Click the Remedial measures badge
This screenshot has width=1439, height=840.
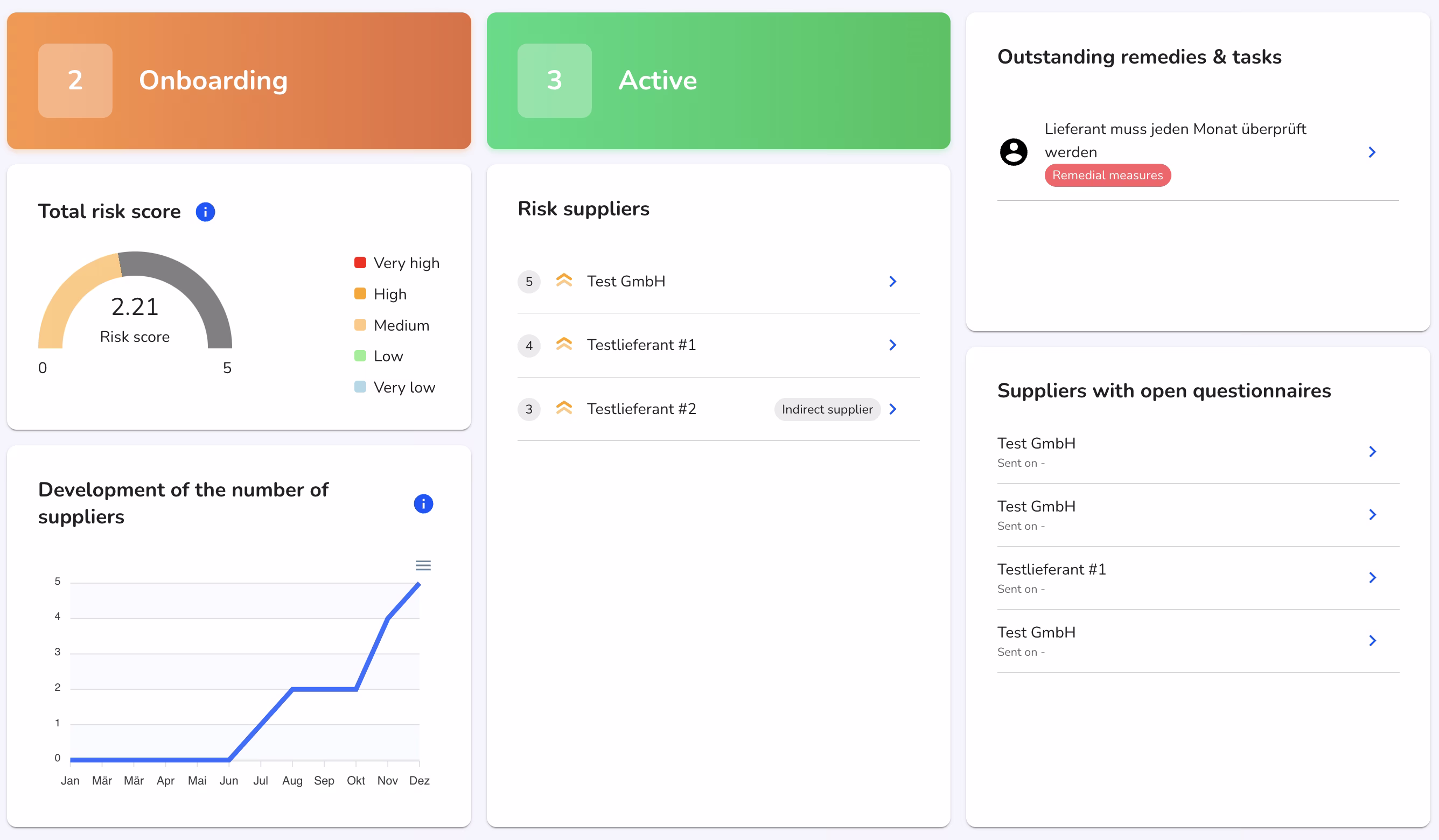(x=1107, y=176)
